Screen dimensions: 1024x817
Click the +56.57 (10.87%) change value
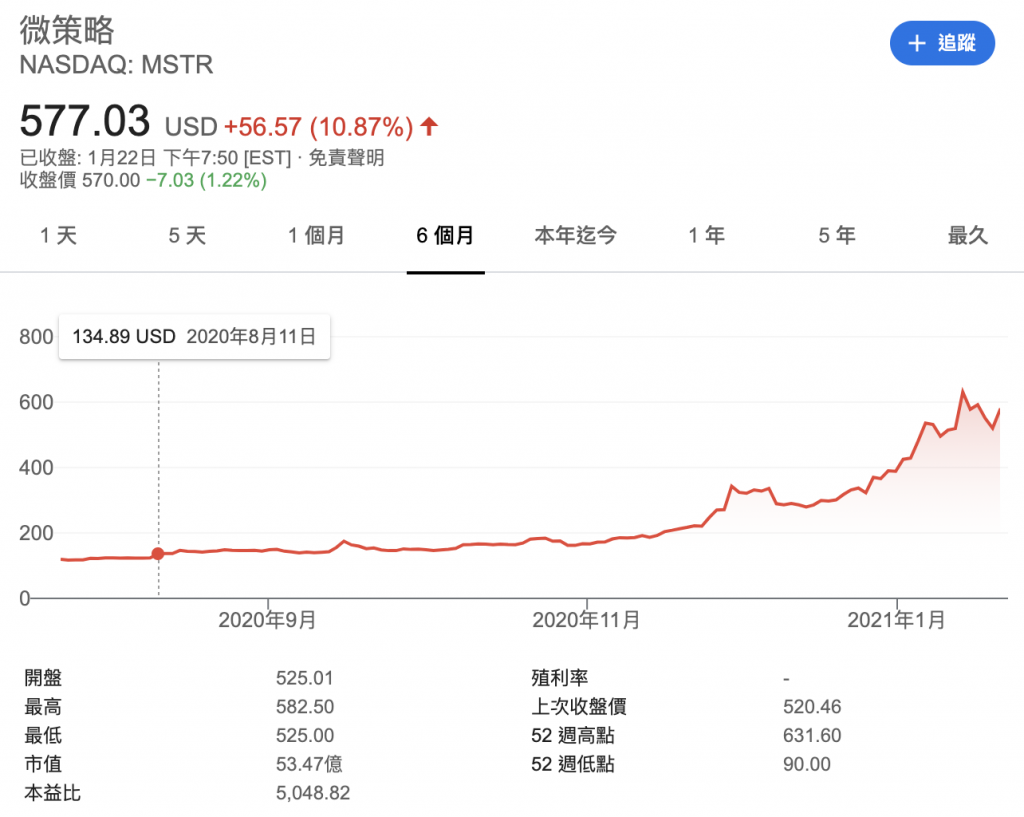319,127
